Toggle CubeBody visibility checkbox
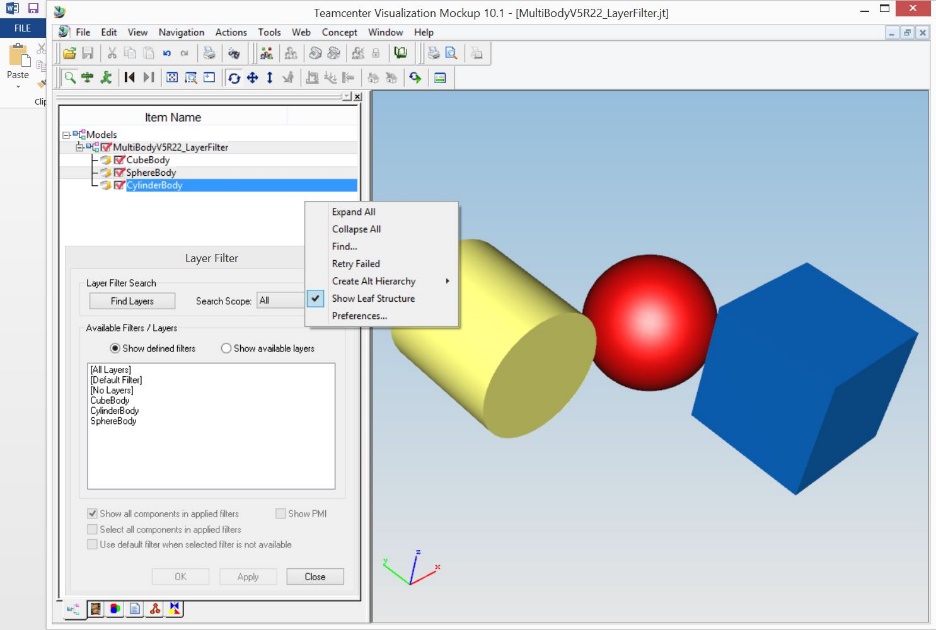Viewport: 936px width, 630px height. click(119, 160)
